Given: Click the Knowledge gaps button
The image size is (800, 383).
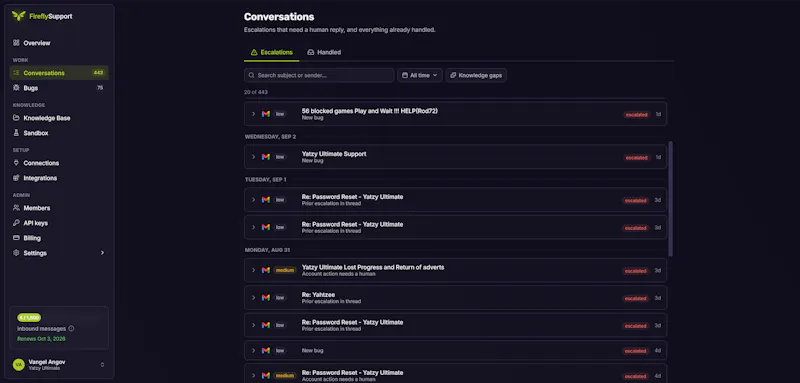Looking at the screenshot, I should point(476,75).
